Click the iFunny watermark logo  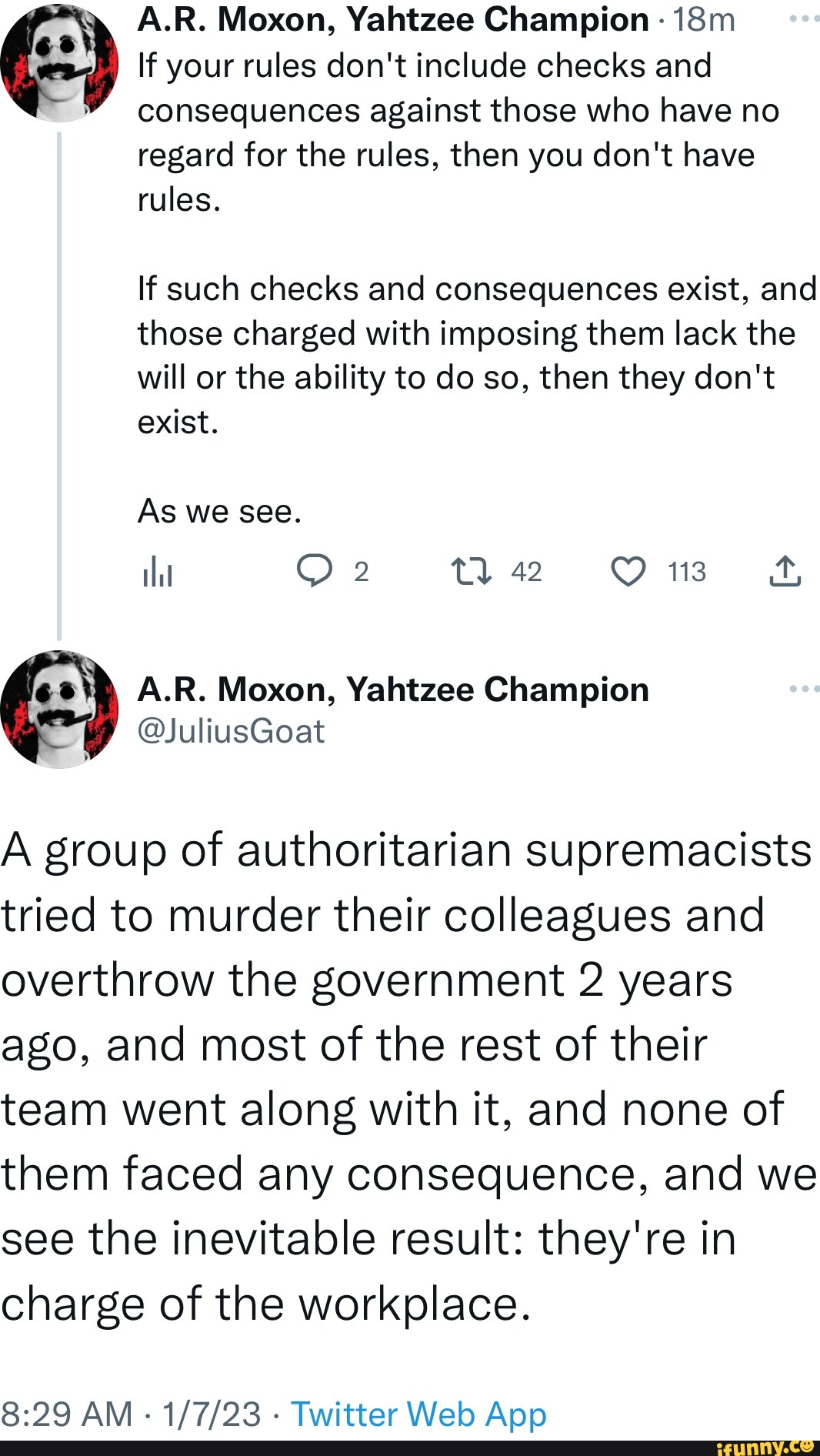point(765,1447)
